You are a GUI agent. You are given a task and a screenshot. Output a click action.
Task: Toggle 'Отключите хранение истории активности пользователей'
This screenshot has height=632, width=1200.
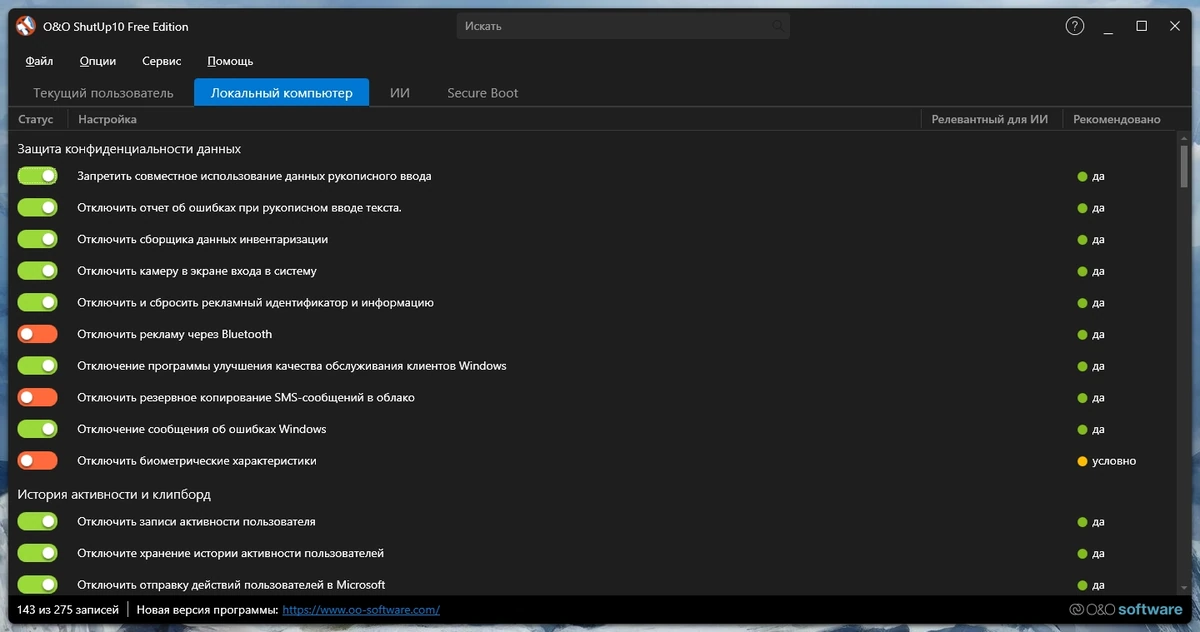click(x=38, y=553)
